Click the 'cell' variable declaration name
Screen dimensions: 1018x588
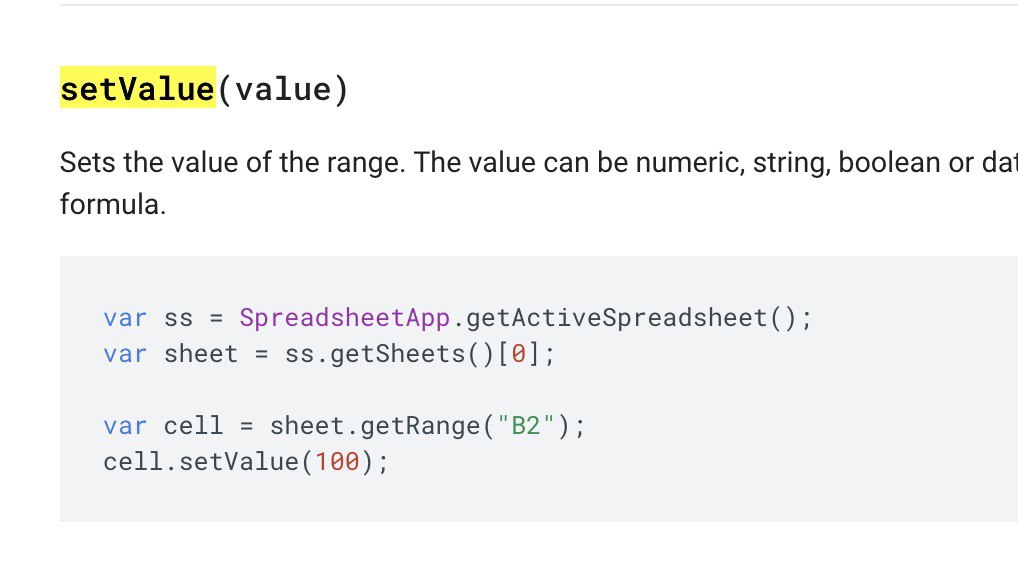point(193,426)
